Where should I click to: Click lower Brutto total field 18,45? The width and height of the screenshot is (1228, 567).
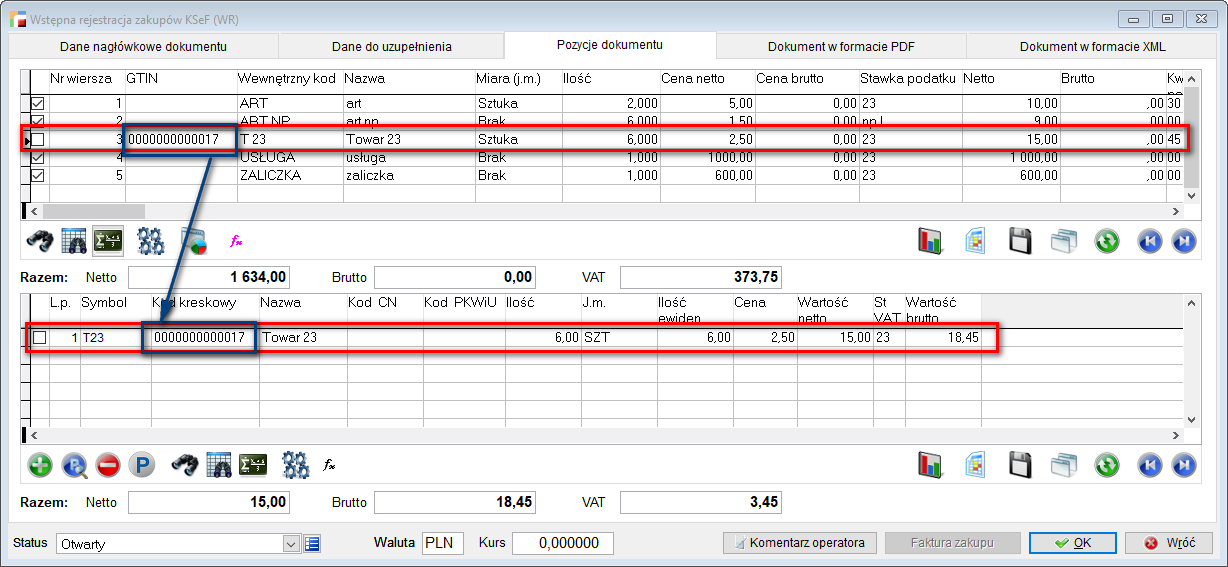point(454,501)
